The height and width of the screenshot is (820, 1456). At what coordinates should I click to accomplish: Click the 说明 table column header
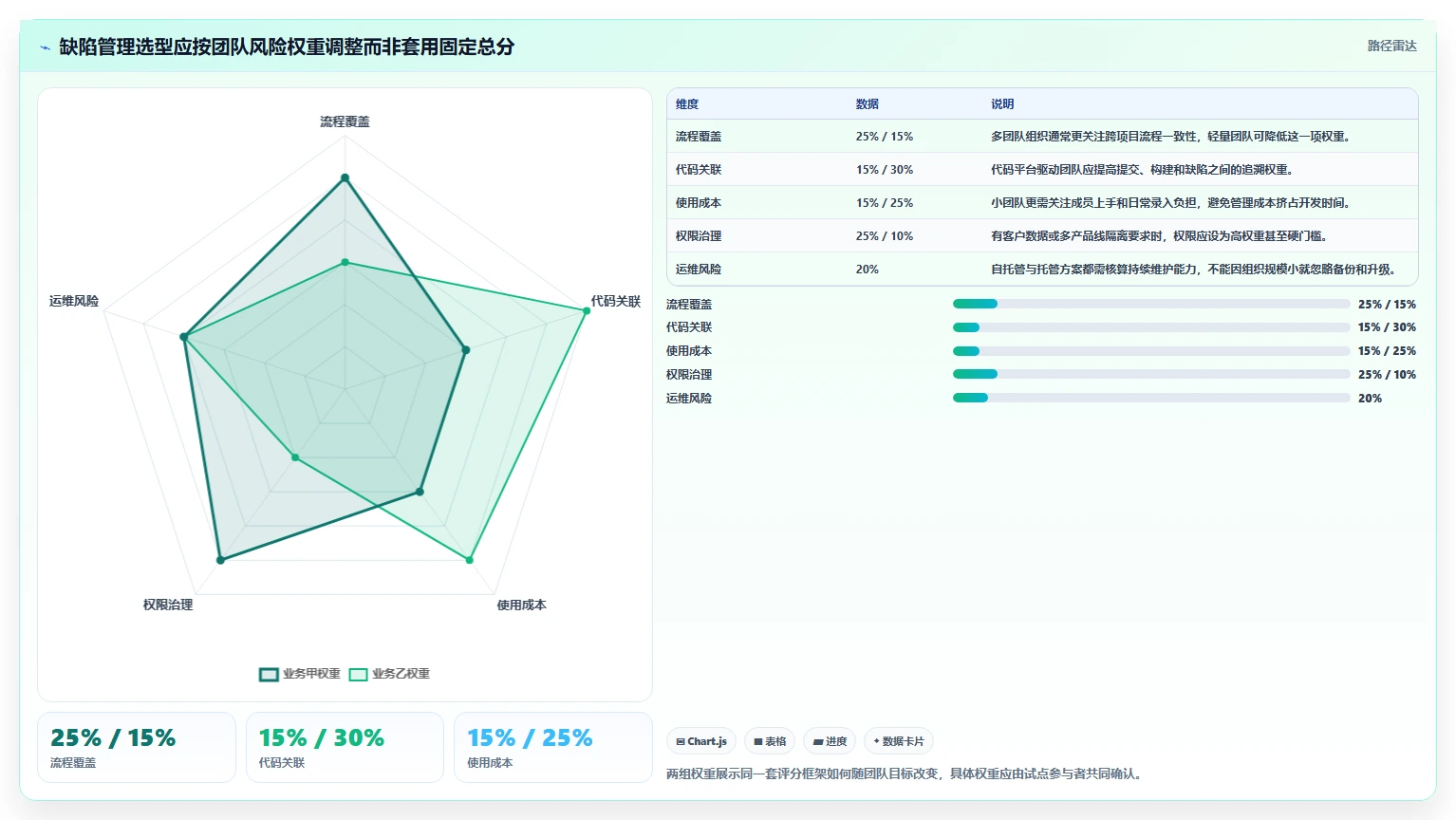point(1002,104)
